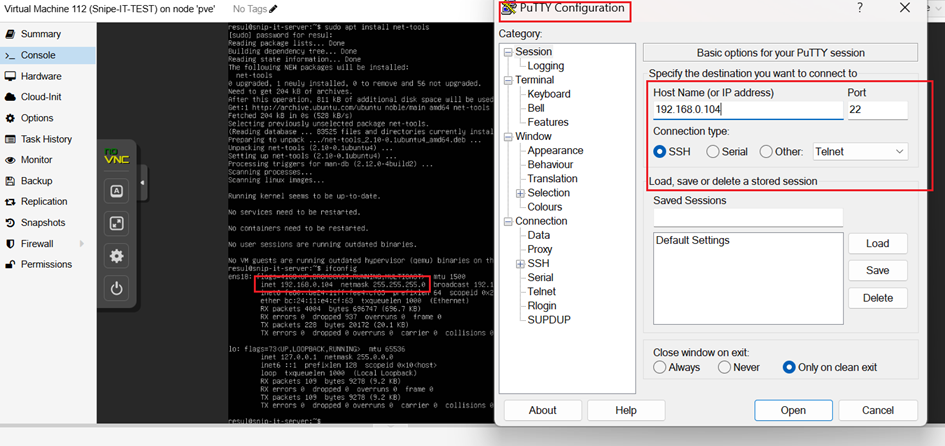Expand the SSH tree node
945x446 pixels.
click(520, 263)
